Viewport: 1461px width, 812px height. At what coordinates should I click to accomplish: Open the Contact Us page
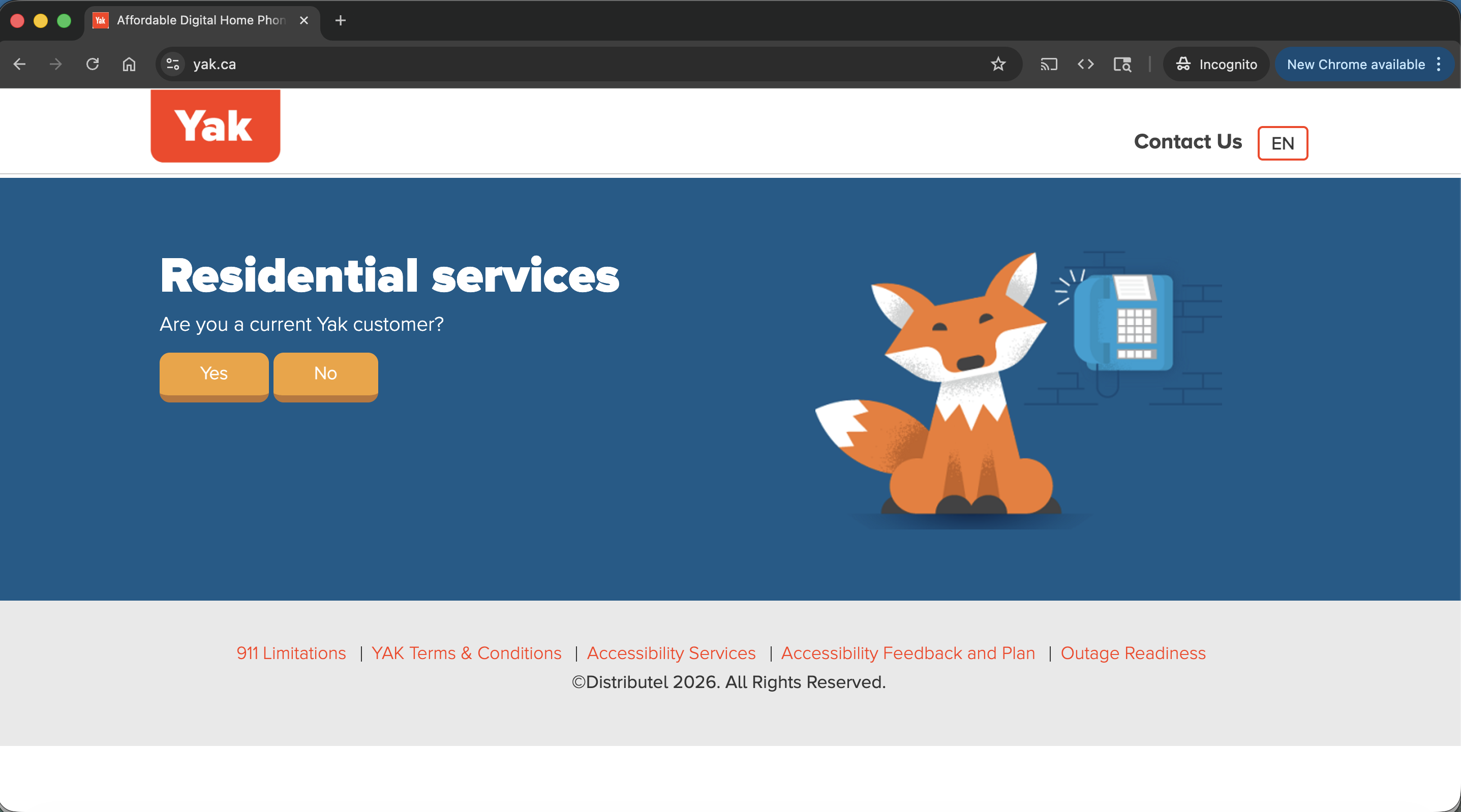[1188, 141]
